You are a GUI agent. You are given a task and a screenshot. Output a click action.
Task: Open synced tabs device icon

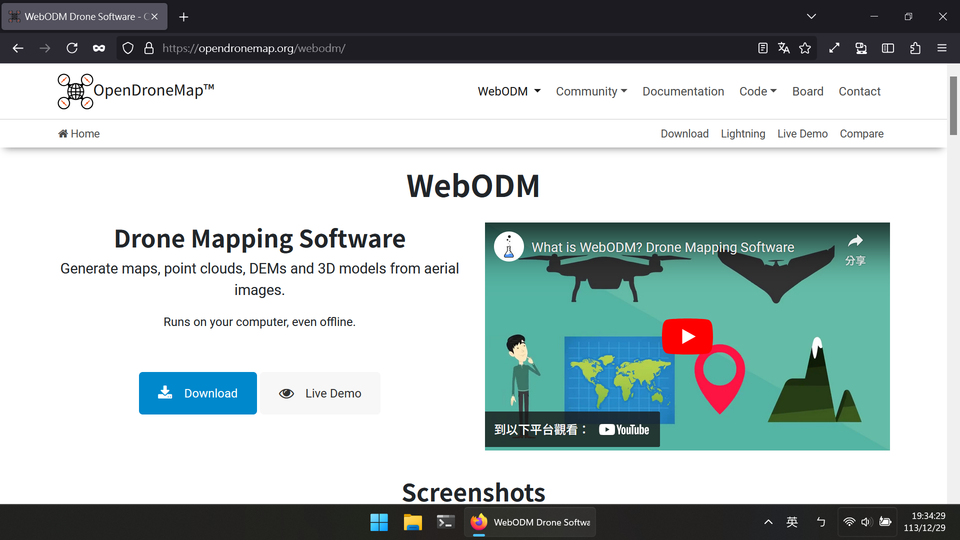[x=861, y=48]
